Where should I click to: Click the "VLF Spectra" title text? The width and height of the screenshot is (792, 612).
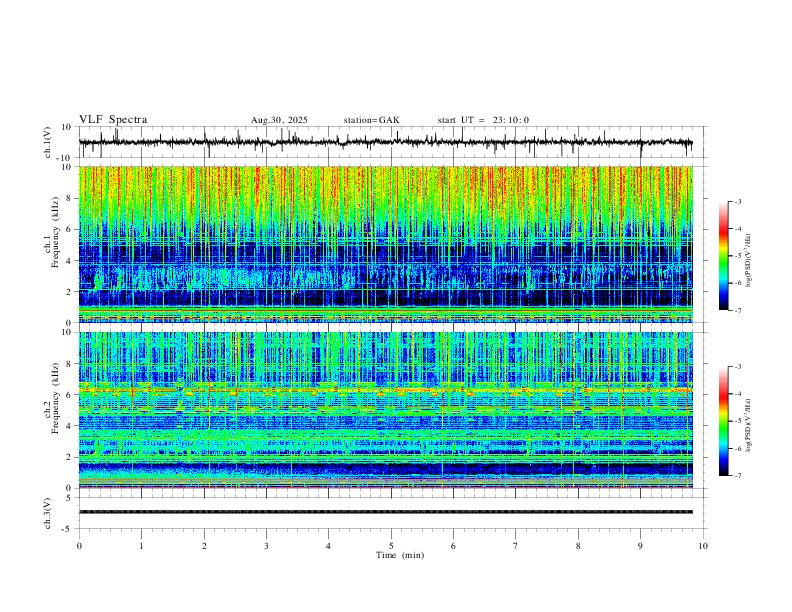tap(113, 120)
